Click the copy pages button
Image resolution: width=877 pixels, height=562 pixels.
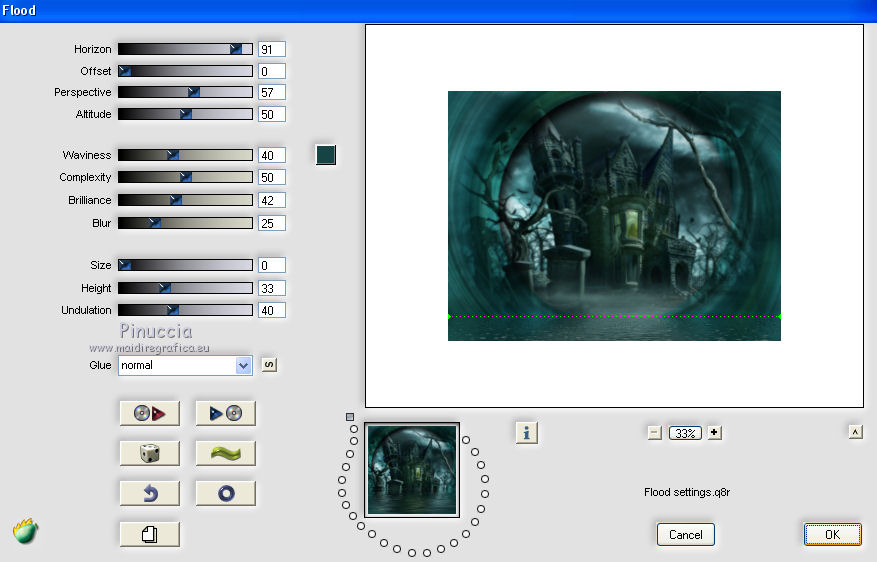point(149,534)
